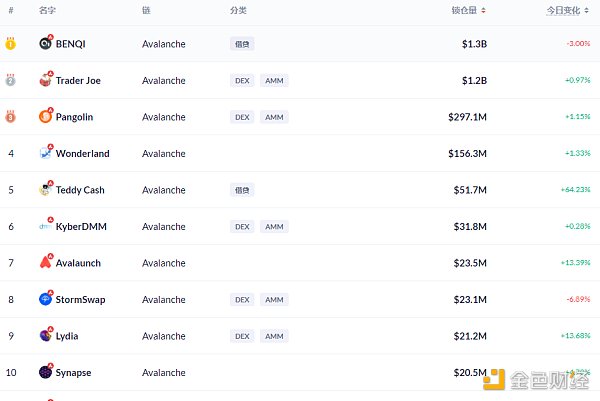Select the DEX tag on Trader Joe
600x401 pixels.
coord(241,81)
